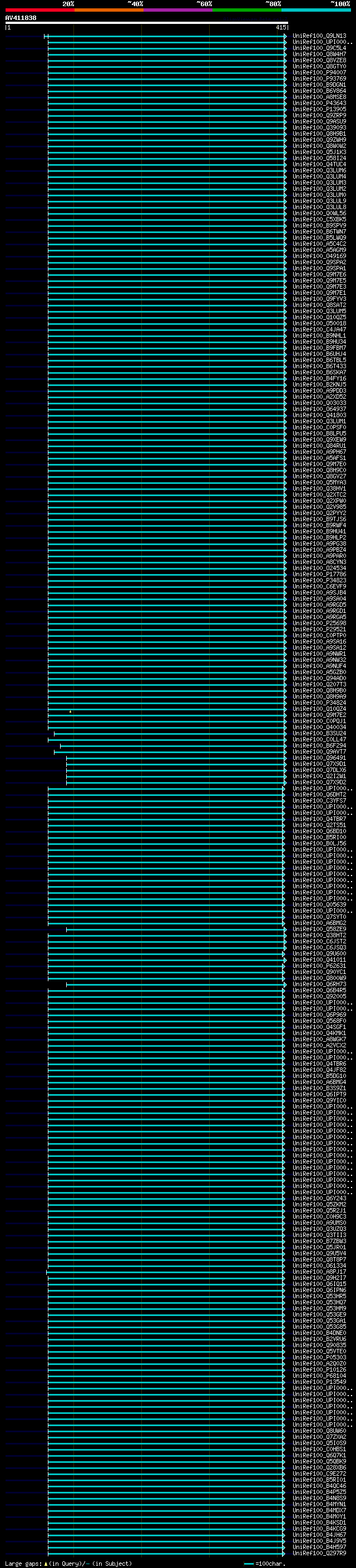
Task: Click the UniRef100_B6V864 label
Action: (x=319, y=91)
